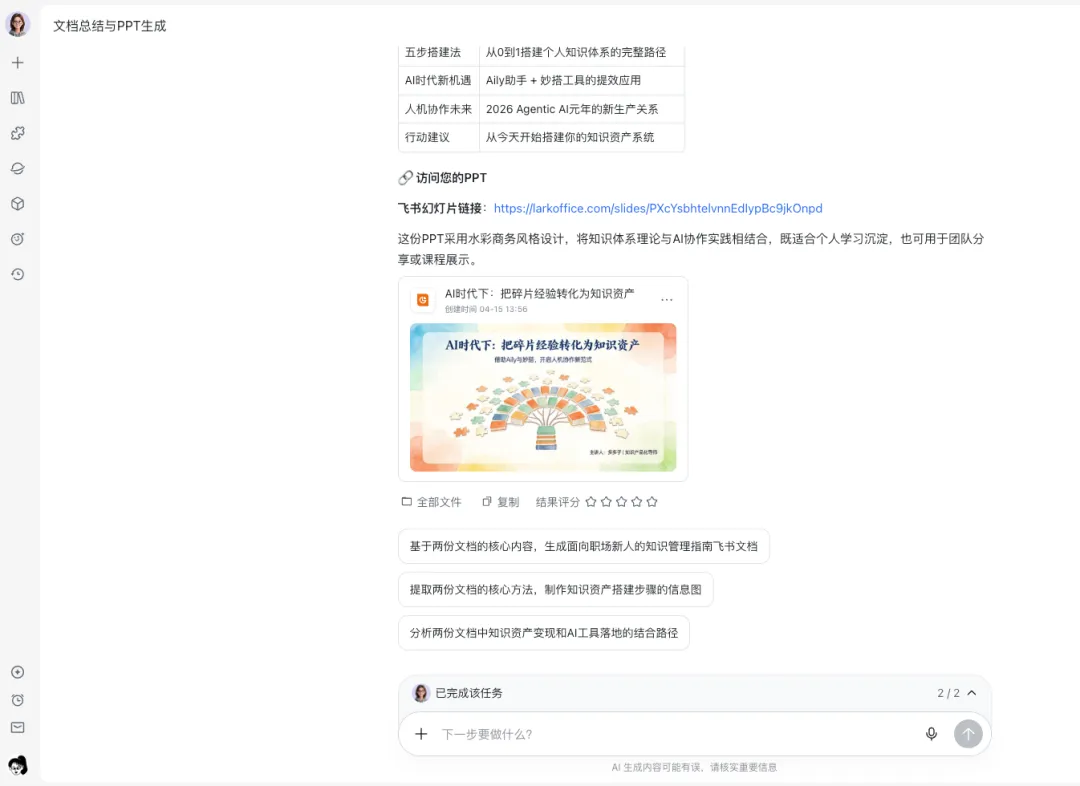Click the alarm clock icon near sidebar bottom

tap(18, 700)
